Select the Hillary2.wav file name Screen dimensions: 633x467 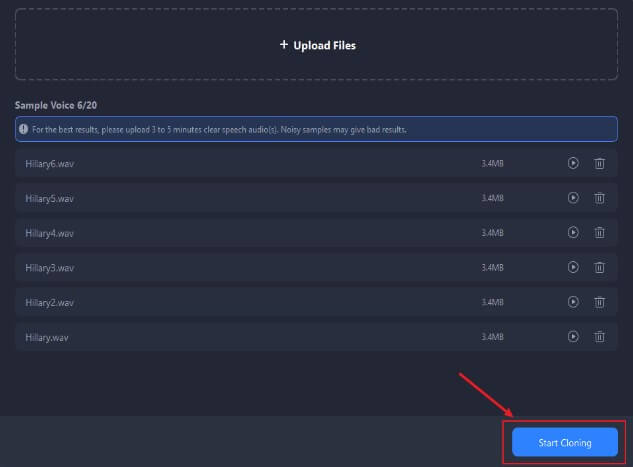click(50, 303)
